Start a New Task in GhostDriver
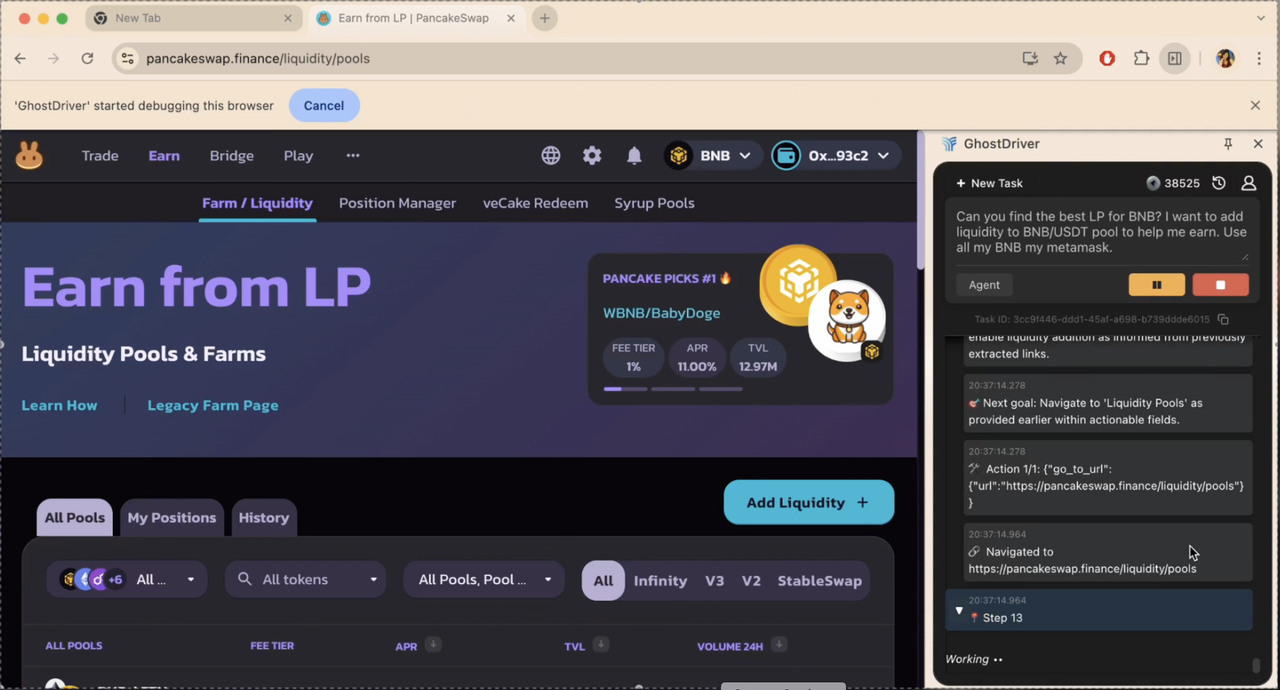This screenshot has width=1280, height=690. (x=989, y=183)
